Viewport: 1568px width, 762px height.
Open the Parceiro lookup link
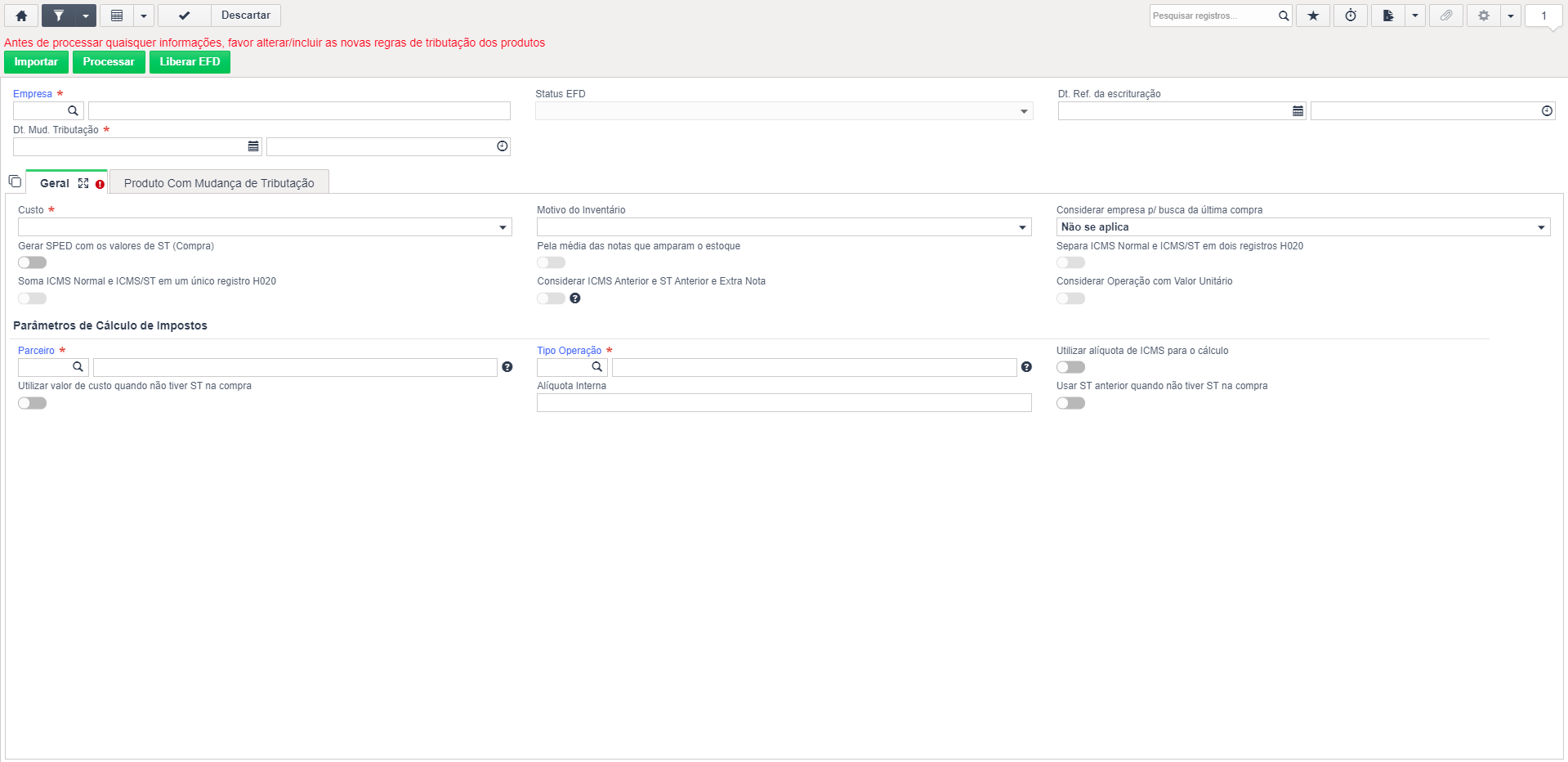tap(36, 351)
